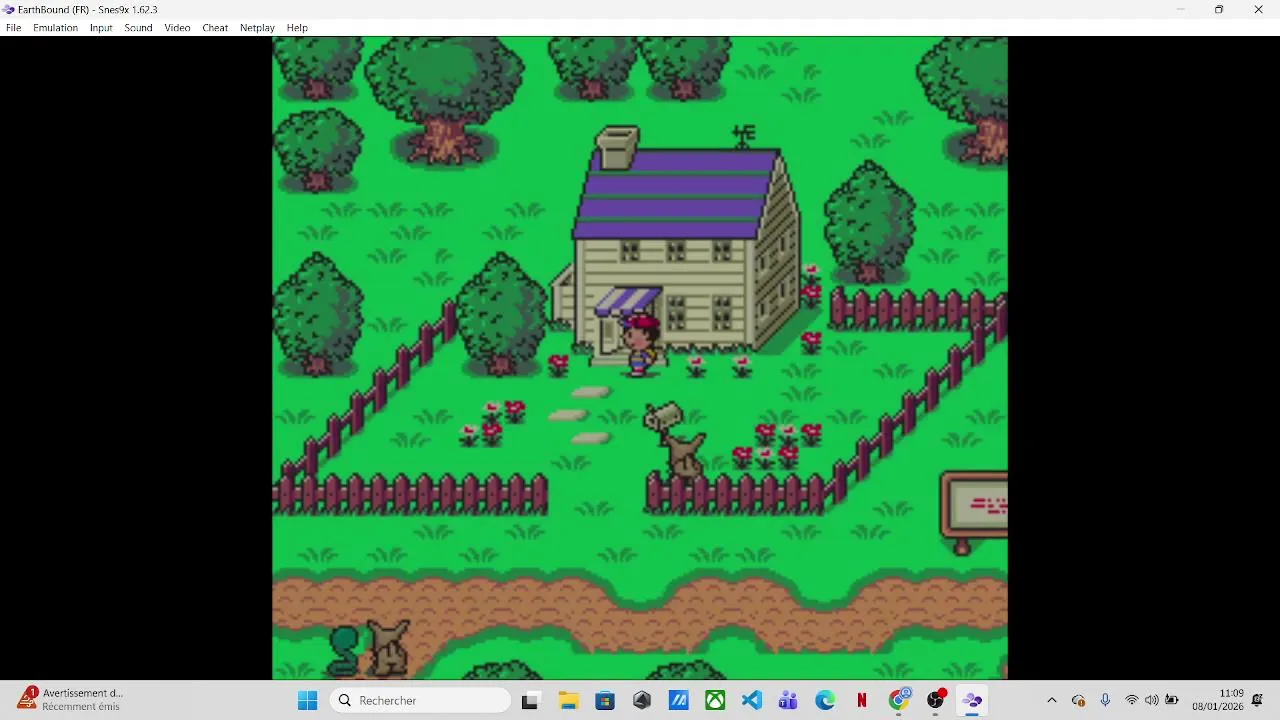Click the Snes9x title bar app icon

[x=9, y=9]
